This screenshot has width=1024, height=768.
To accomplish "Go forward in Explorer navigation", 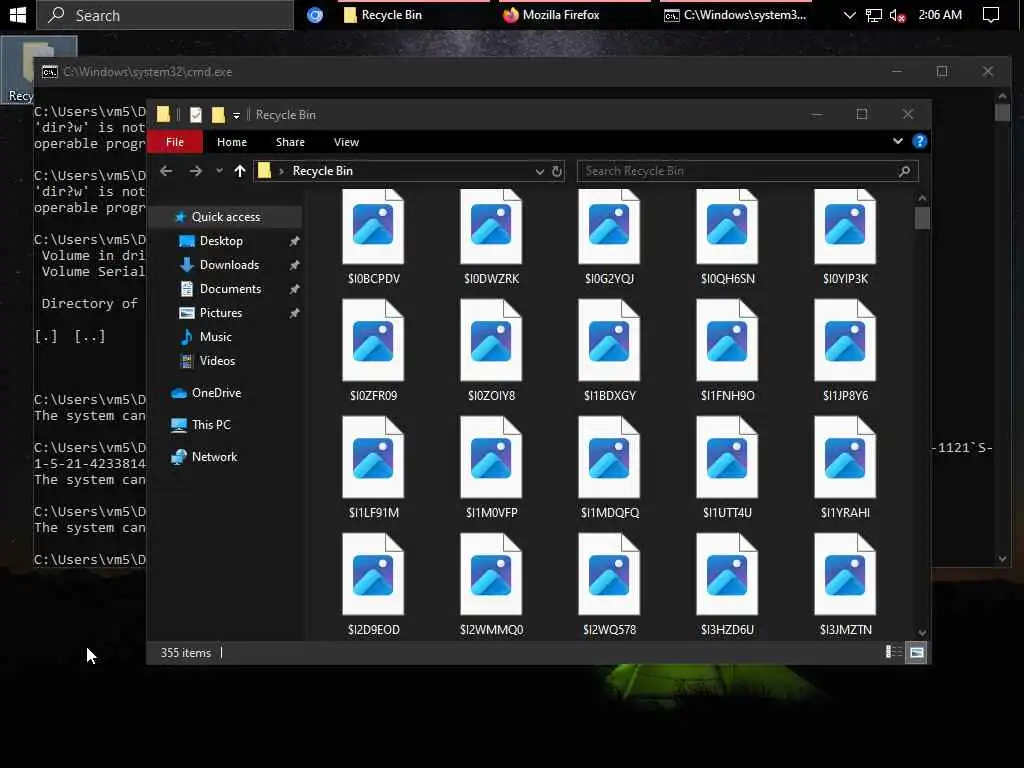I will click(x=195, y=171).
